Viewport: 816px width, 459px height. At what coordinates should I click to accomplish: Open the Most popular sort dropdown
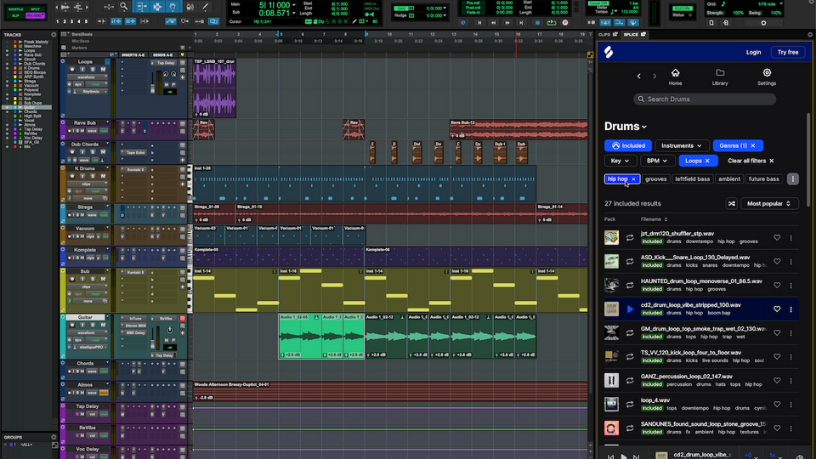769,203
